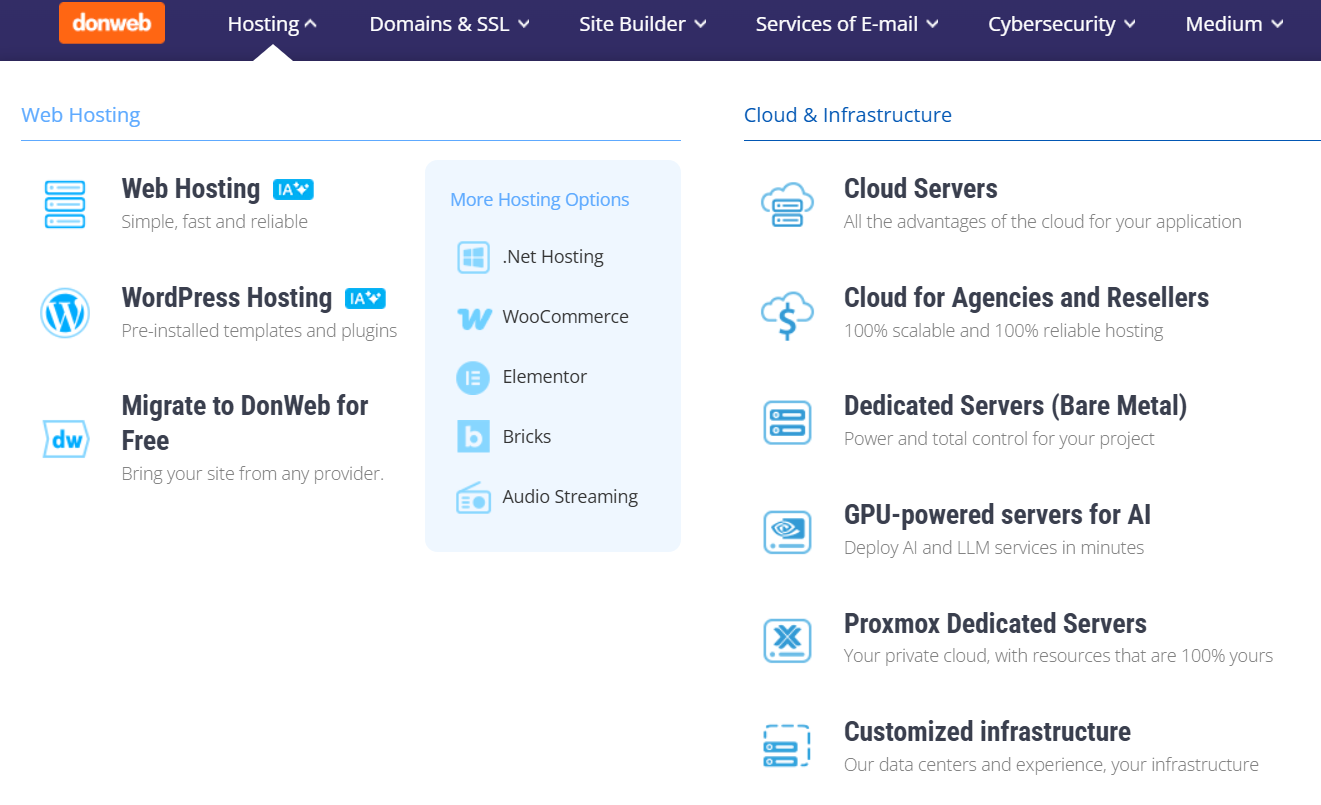Open the Cybersecurity menu

click(1062, 24)
